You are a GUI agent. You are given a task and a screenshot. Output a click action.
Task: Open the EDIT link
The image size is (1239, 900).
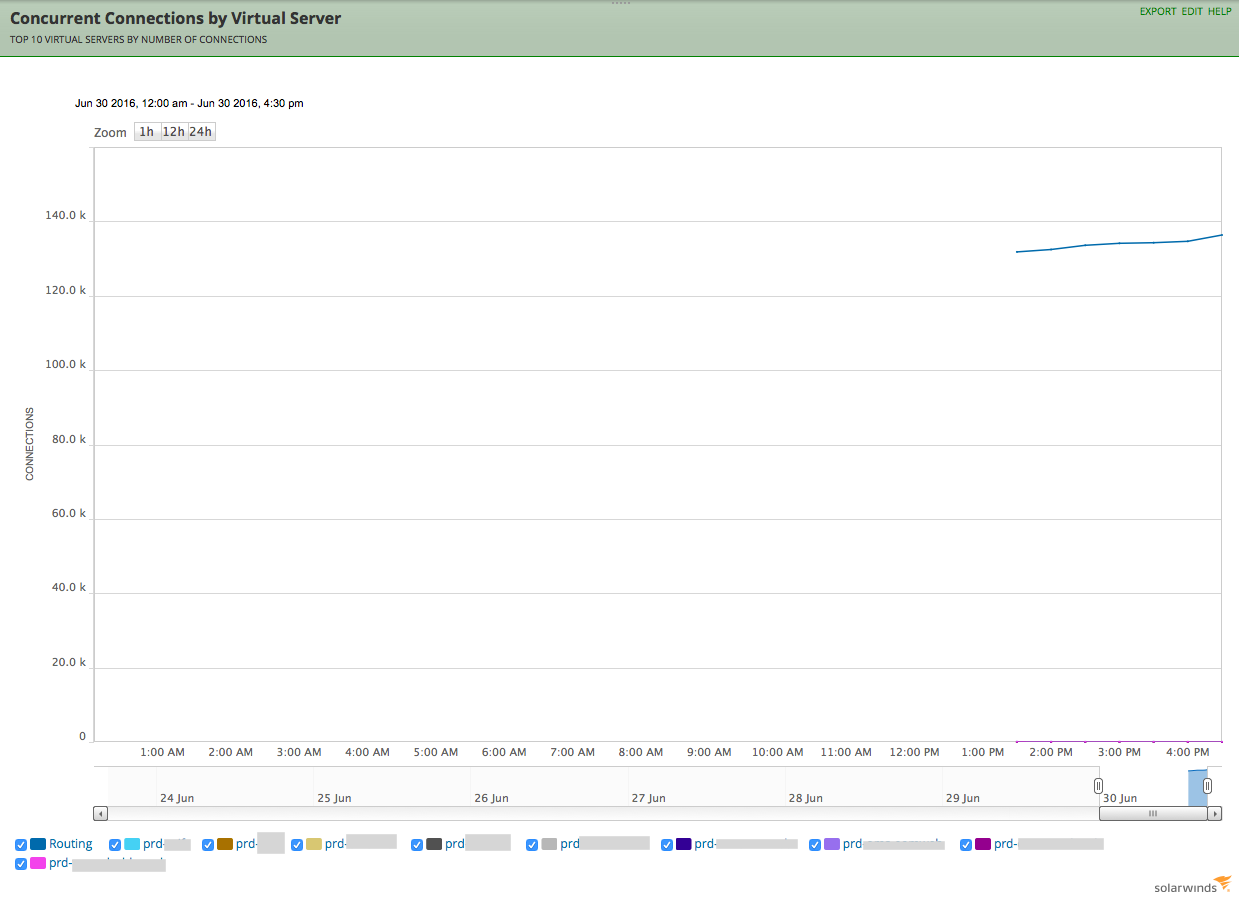[1192, 12]
